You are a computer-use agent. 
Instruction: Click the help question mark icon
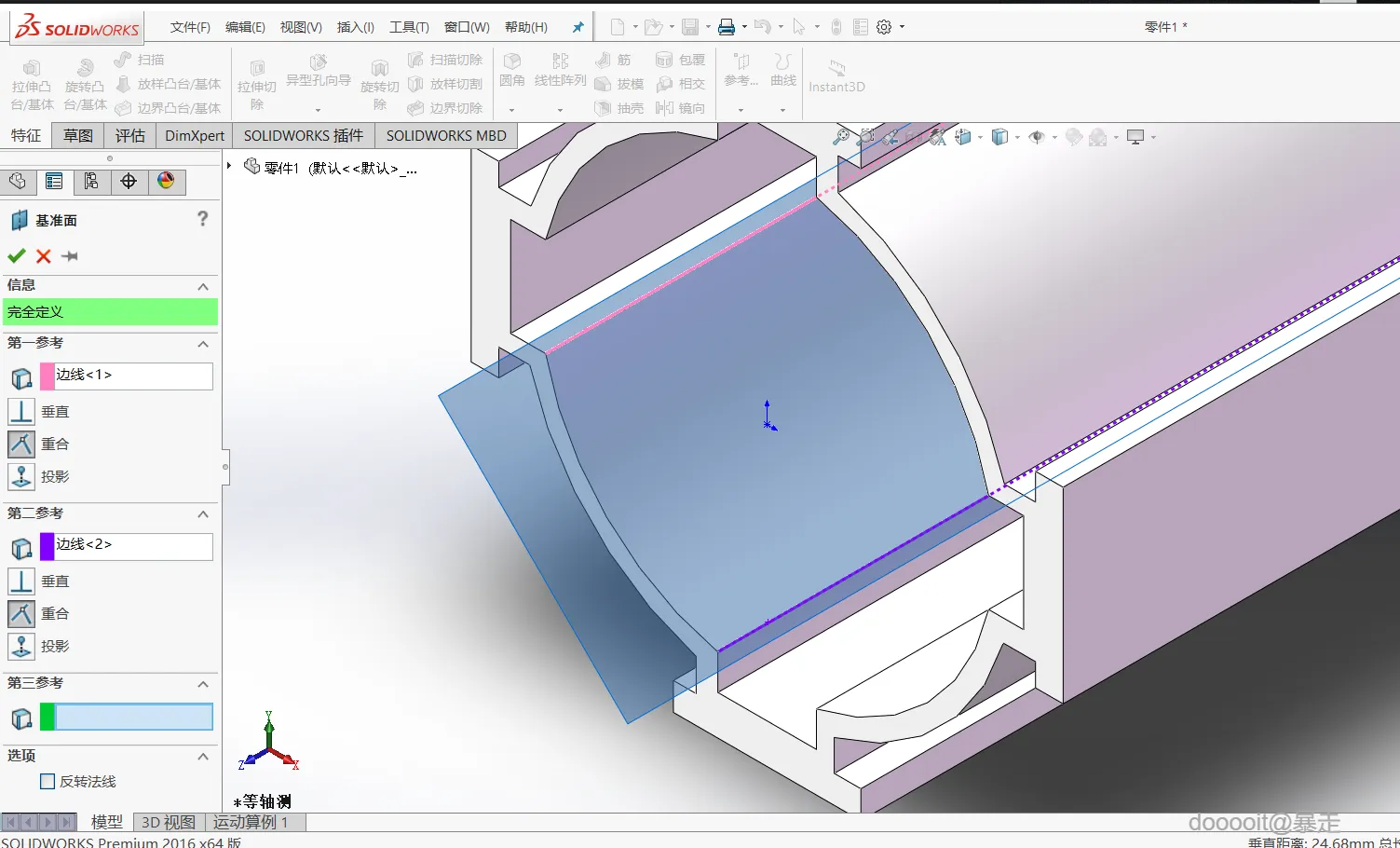pyautogui.click(x=202, y=219)
